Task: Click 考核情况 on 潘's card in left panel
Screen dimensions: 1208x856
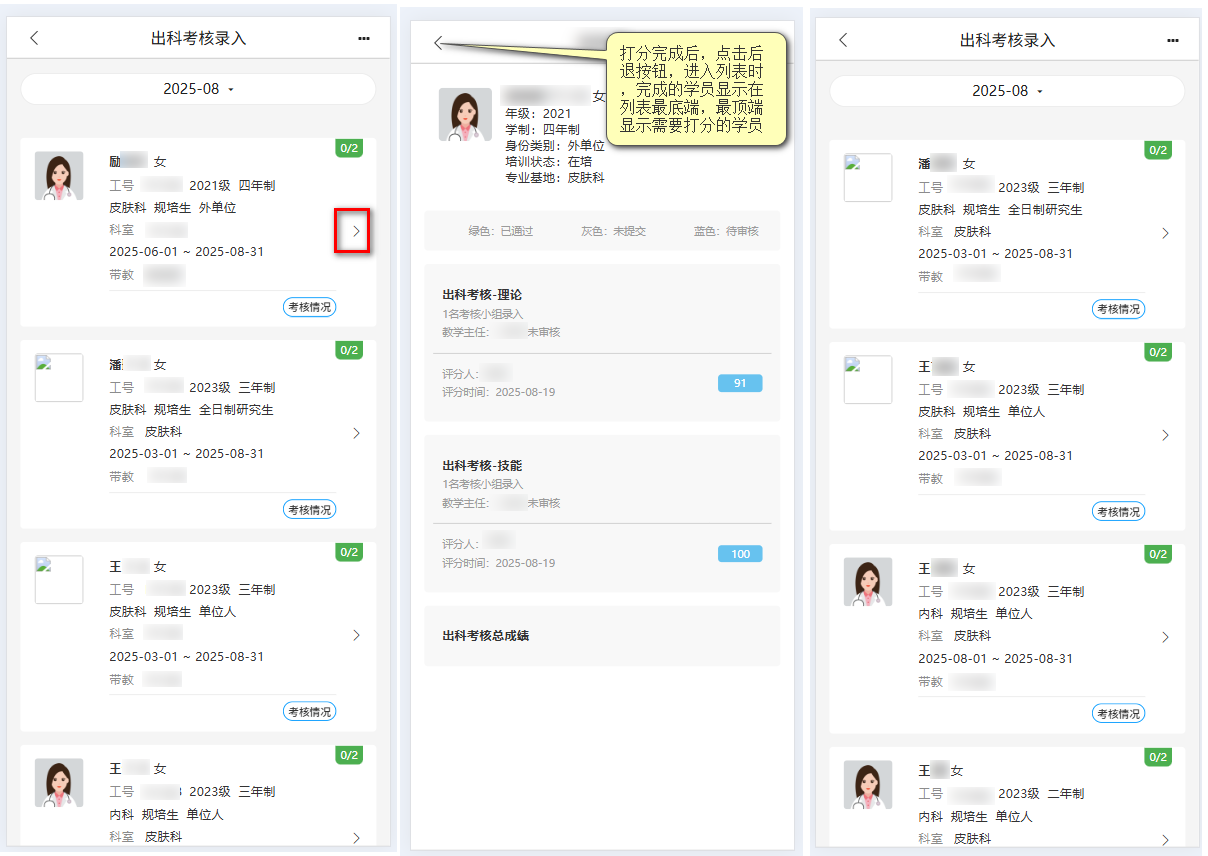Action: 309,509
